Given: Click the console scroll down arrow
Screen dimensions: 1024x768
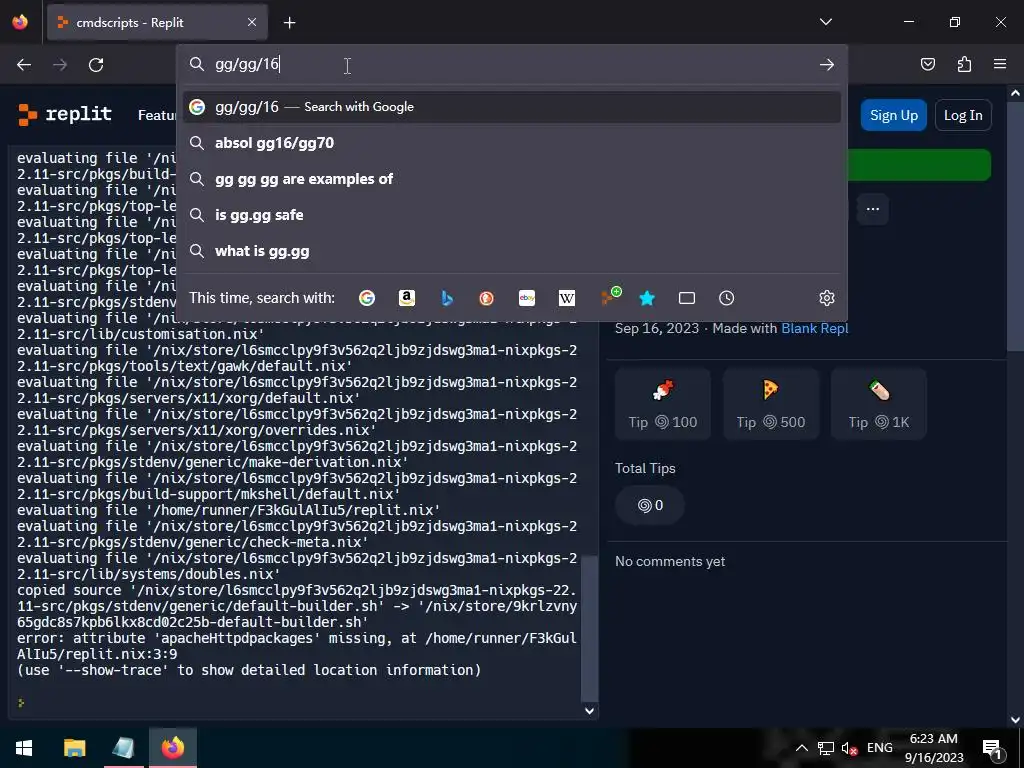Looking at the screenshot, I should (x=589, y=711).
